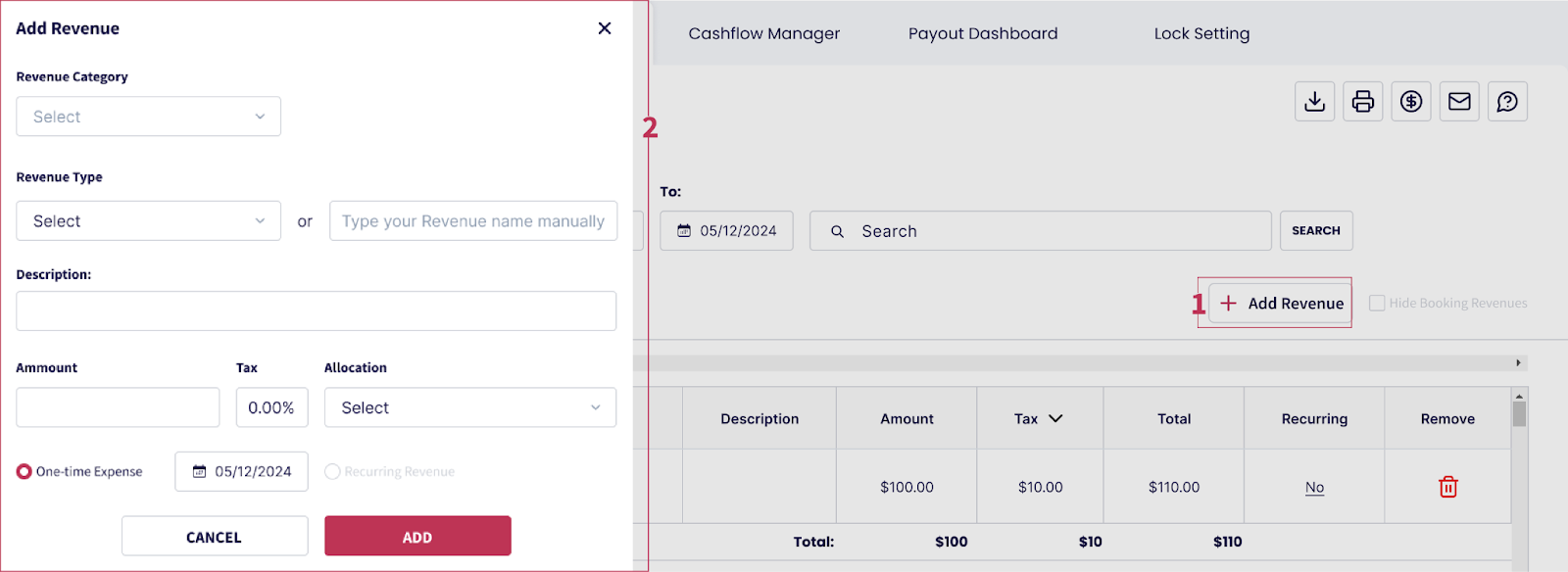This screenshot has height=572, width=1568.
Task: Toggle Hide Booking Revenues checkbox
Action: point(1377,304)
